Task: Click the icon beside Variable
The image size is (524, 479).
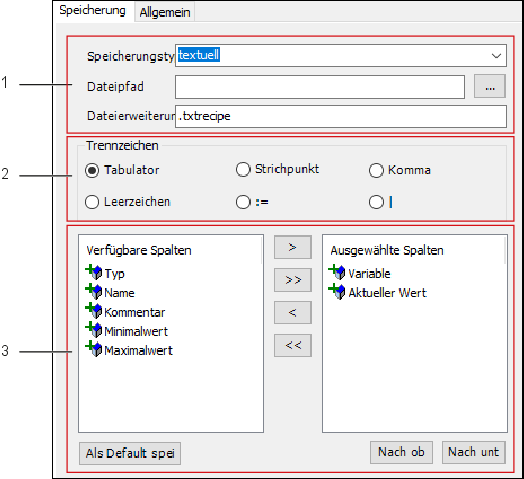Action: click(337, 272)
